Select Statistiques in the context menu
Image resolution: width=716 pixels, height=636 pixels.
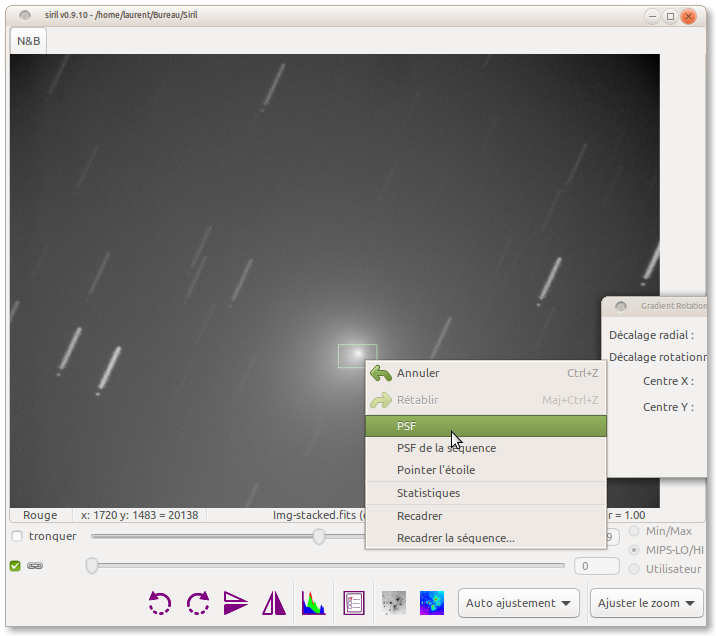coord(428,493)
